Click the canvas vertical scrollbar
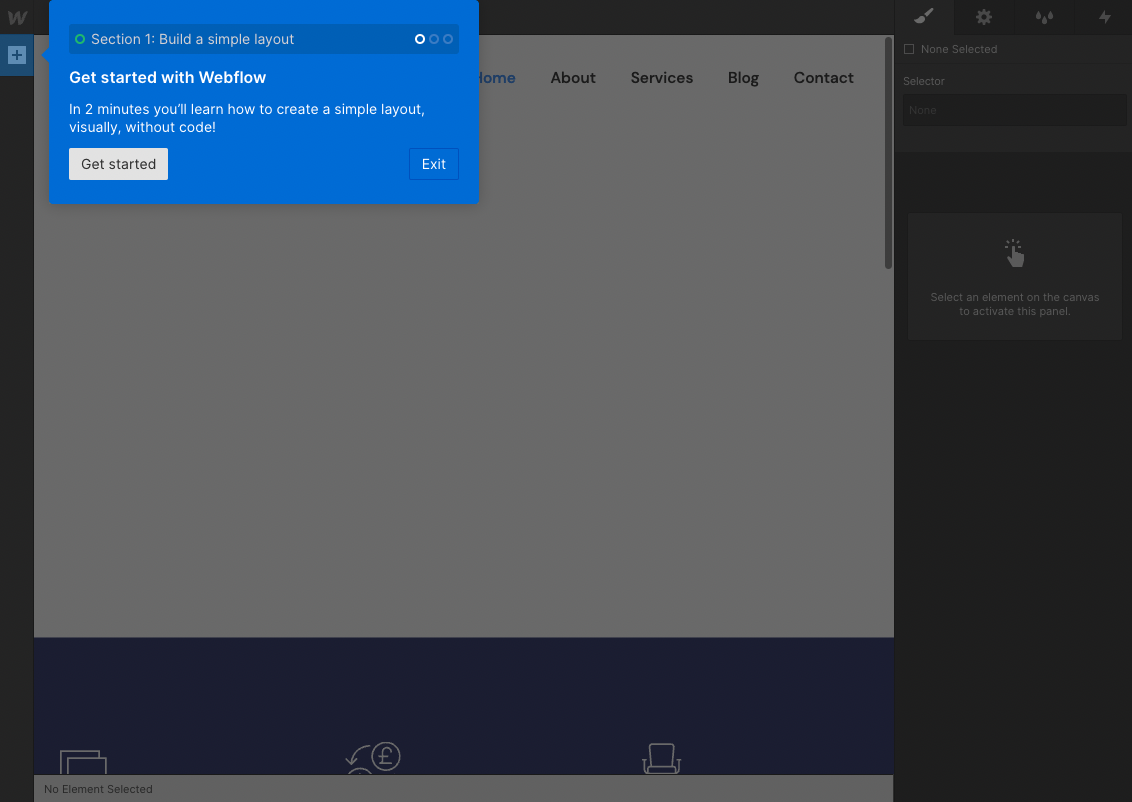 [x=888, y=153]
